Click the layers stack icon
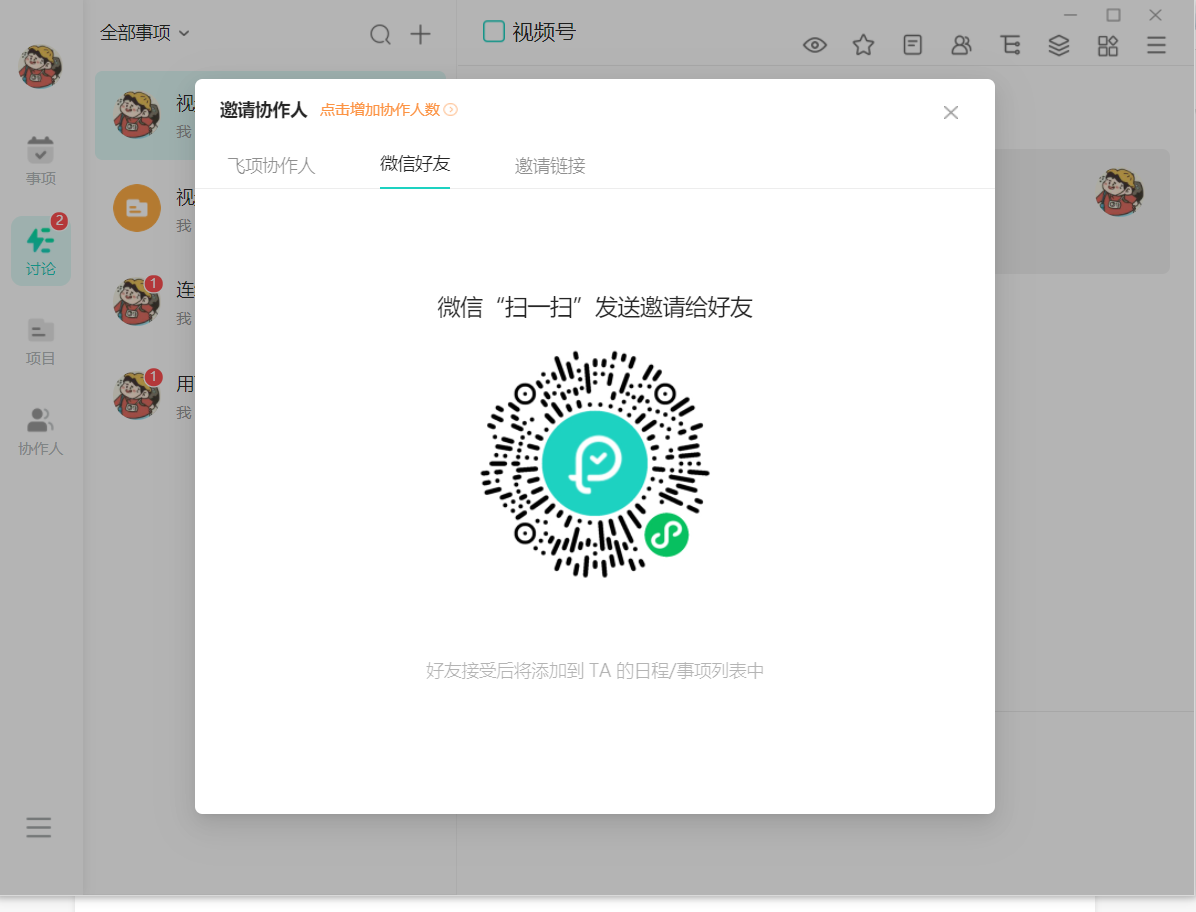 [x=1059, y=45]
